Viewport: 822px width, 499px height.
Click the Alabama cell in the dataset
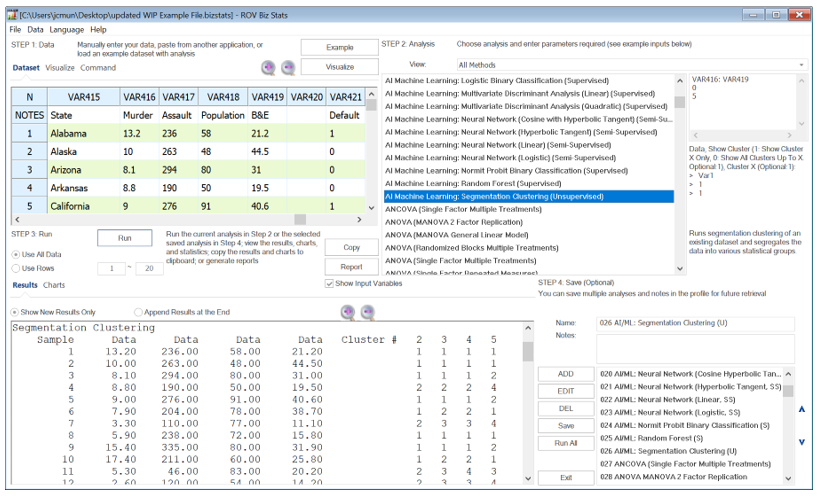(x=84, y=134)
